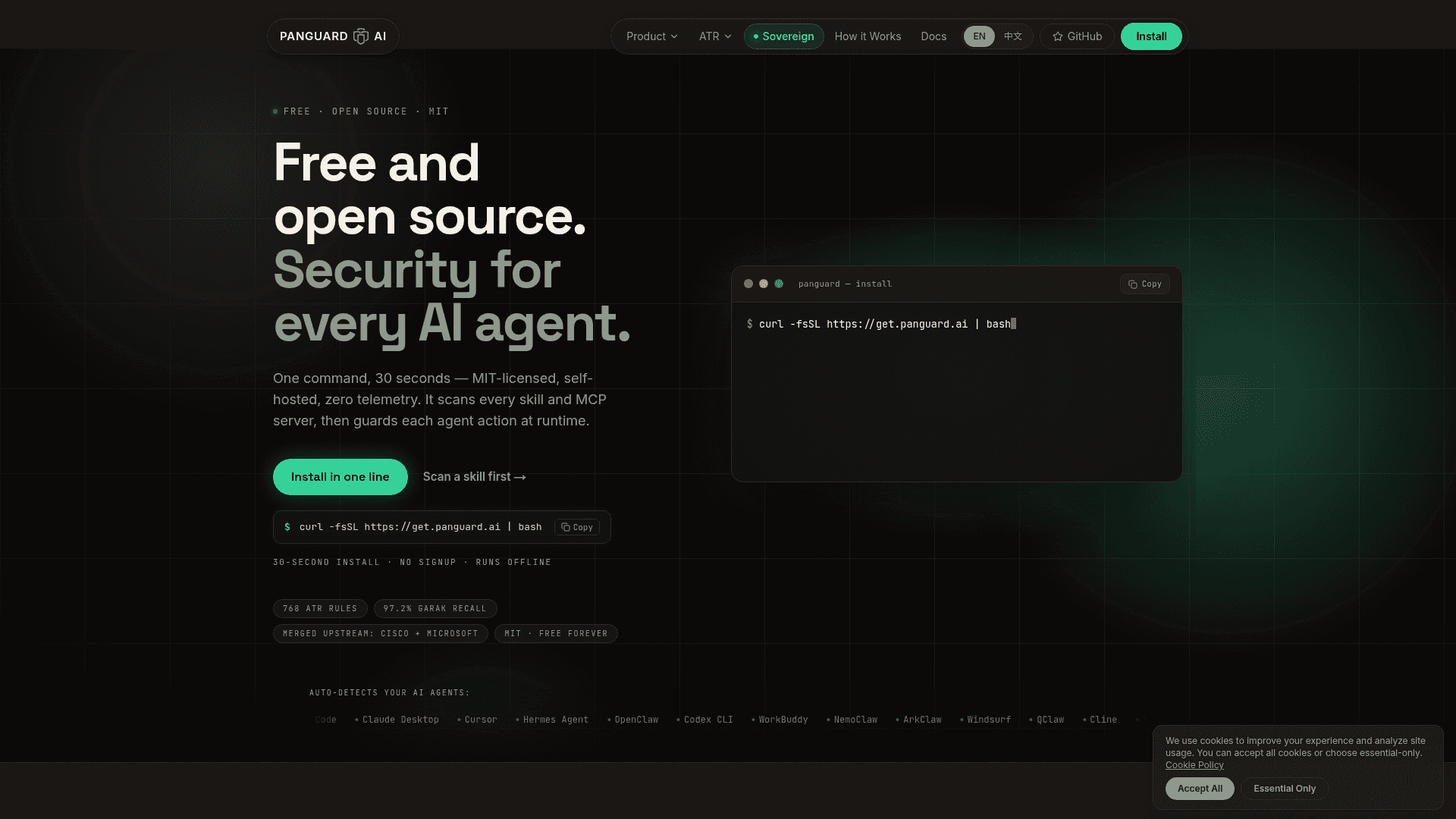Copy the command in terminal window header
The width and height of the screenshot is (1456, 819).
(1144, 284)
